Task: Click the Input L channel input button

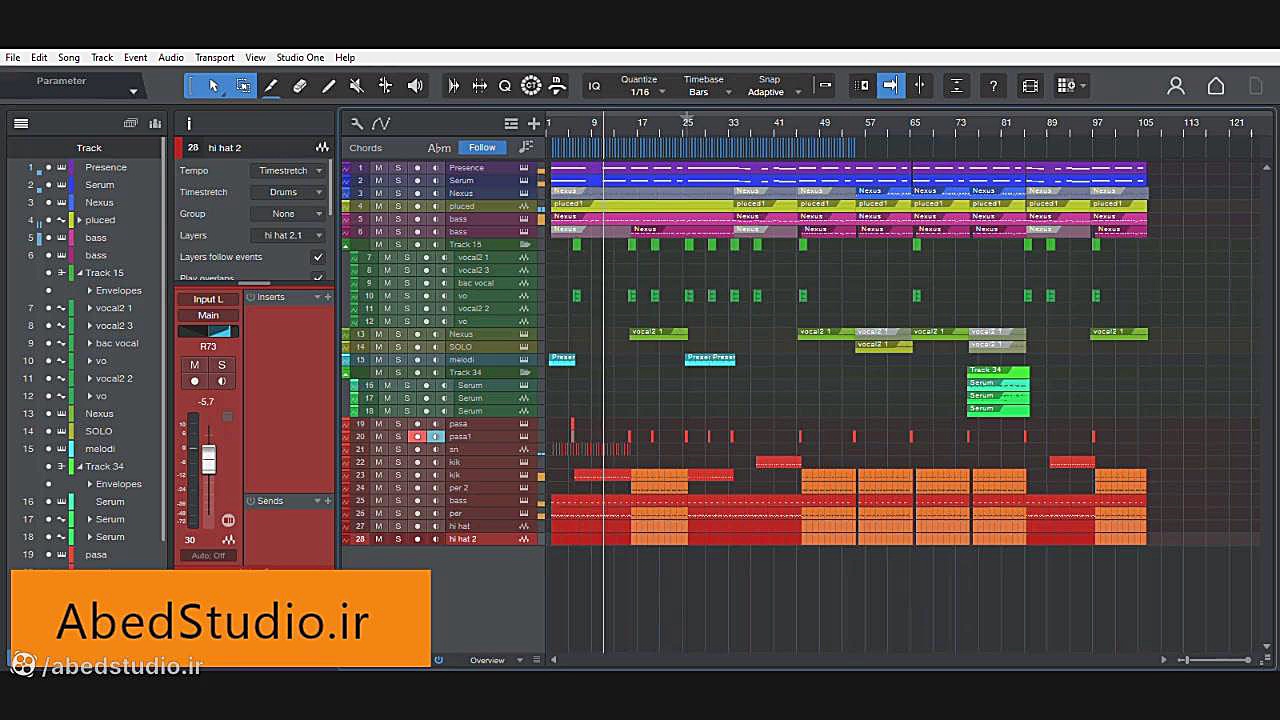Action: 208,299
